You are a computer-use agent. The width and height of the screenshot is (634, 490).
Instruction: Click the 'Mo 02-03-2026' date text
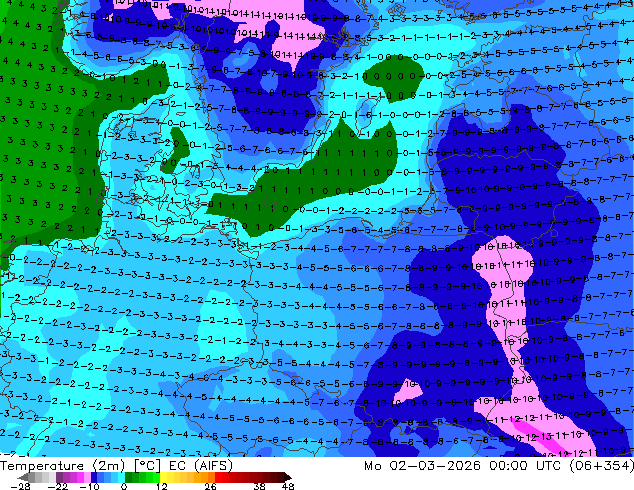point(422,466)
